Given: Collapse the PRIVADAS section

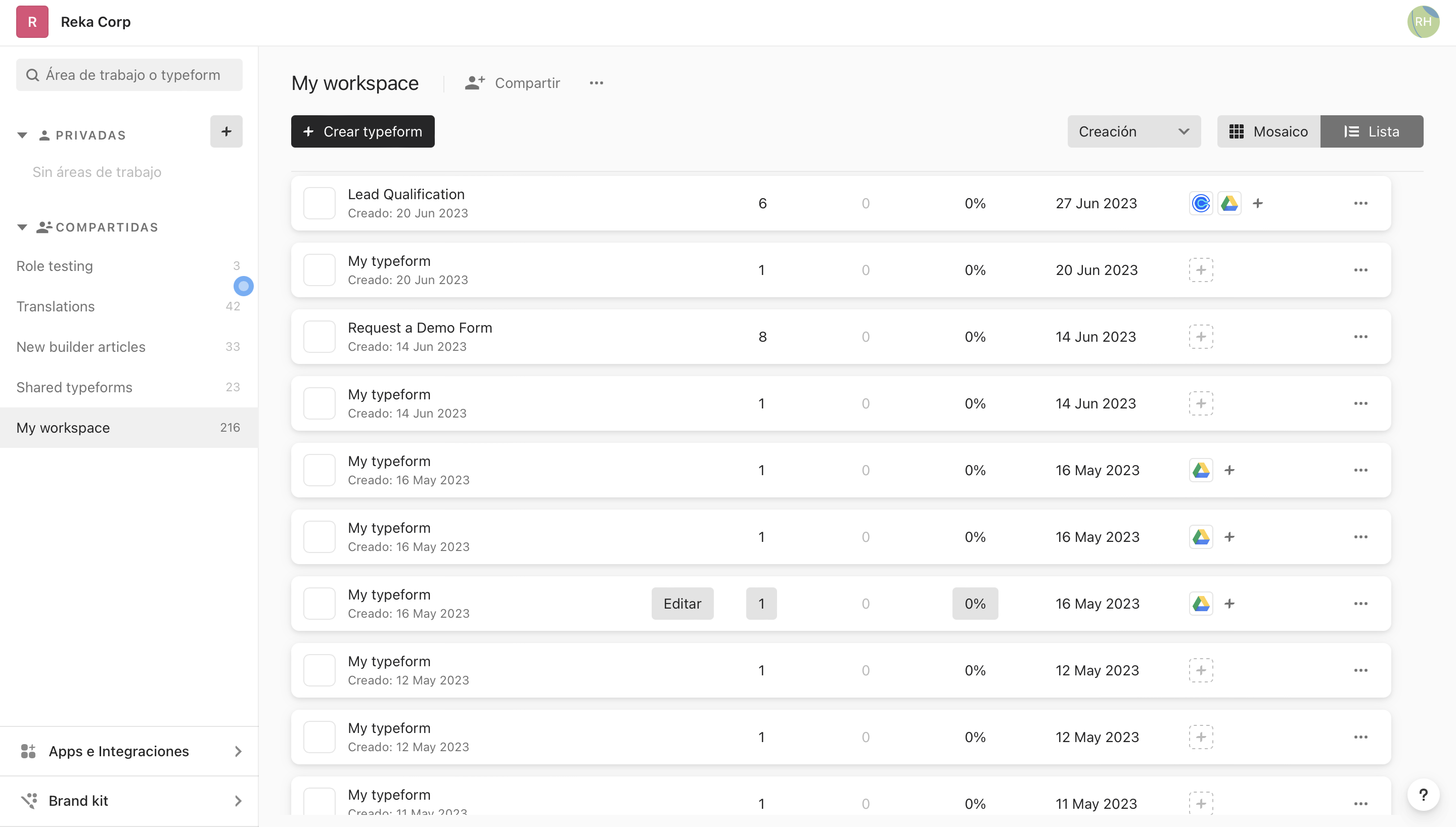Looking at the screenshot, I should click(x=22, y=134).
